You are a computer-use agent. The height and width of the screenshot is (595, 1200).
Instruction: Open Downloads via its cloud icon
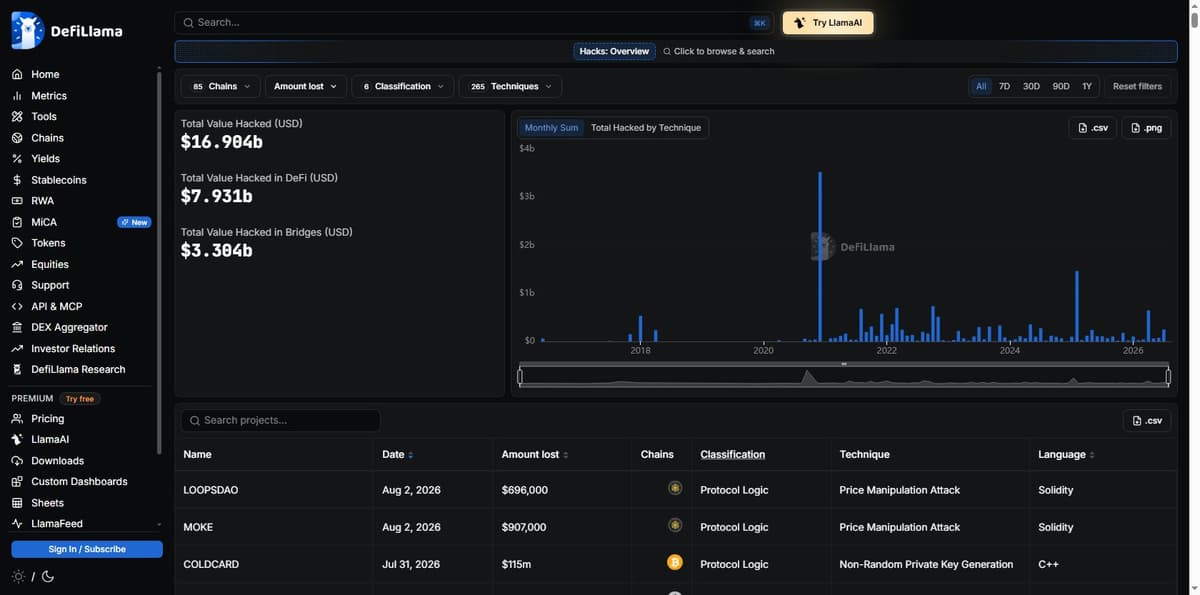[17, 461]
